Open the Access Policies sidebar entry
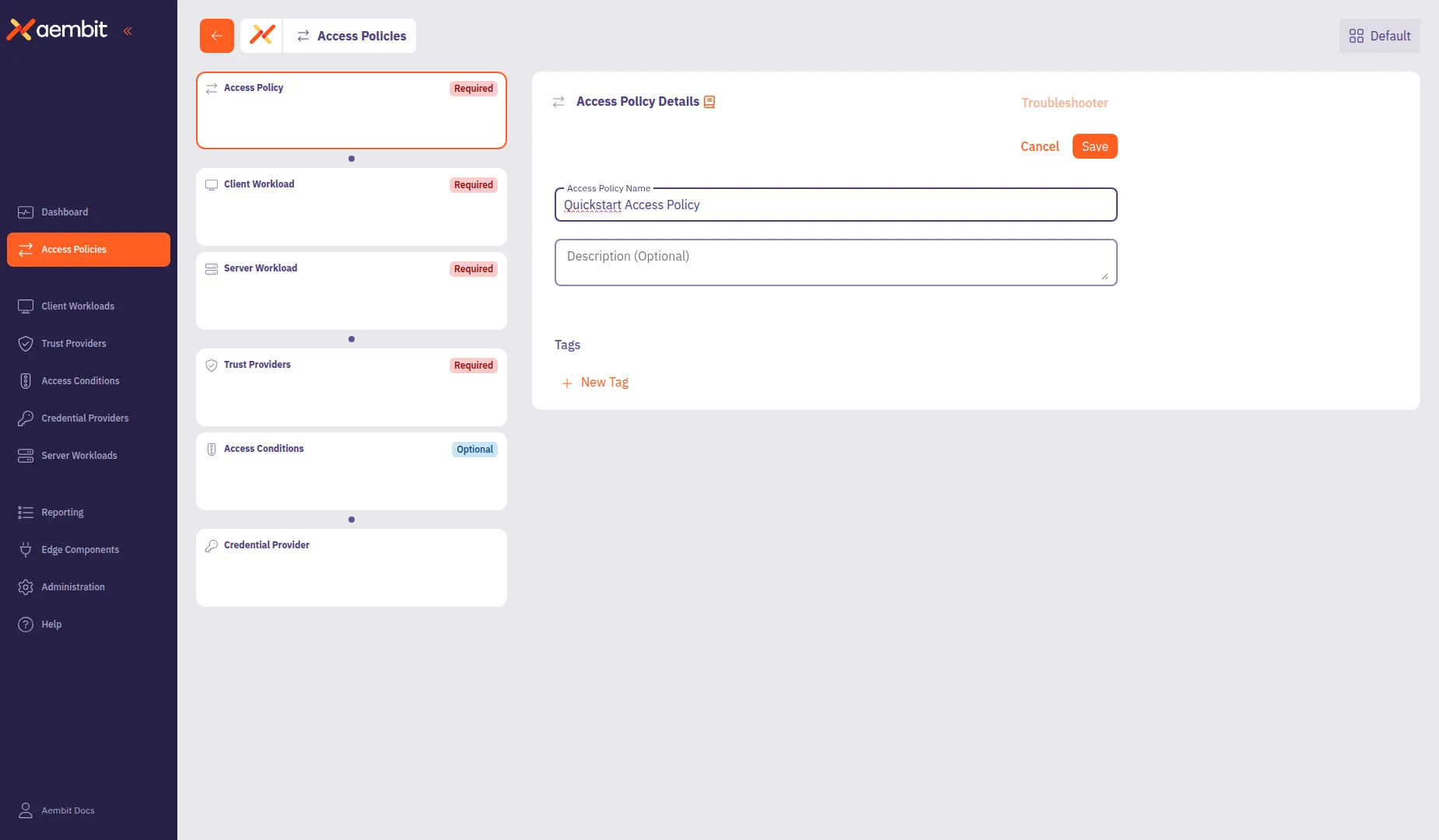Screen dimensions: 1439x840 74,249
